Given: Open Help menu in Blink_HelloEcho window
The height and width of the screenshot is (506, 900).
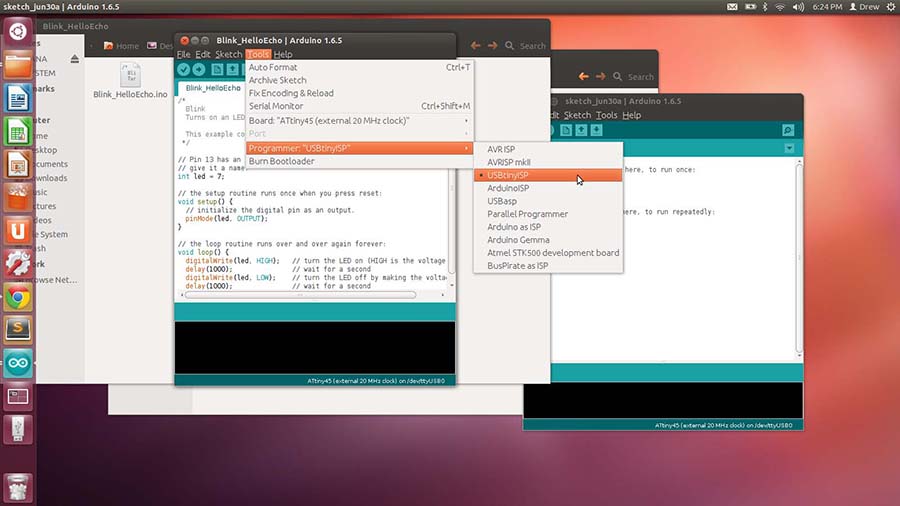Looking at the screenshot, I should [x=283, y=55].
